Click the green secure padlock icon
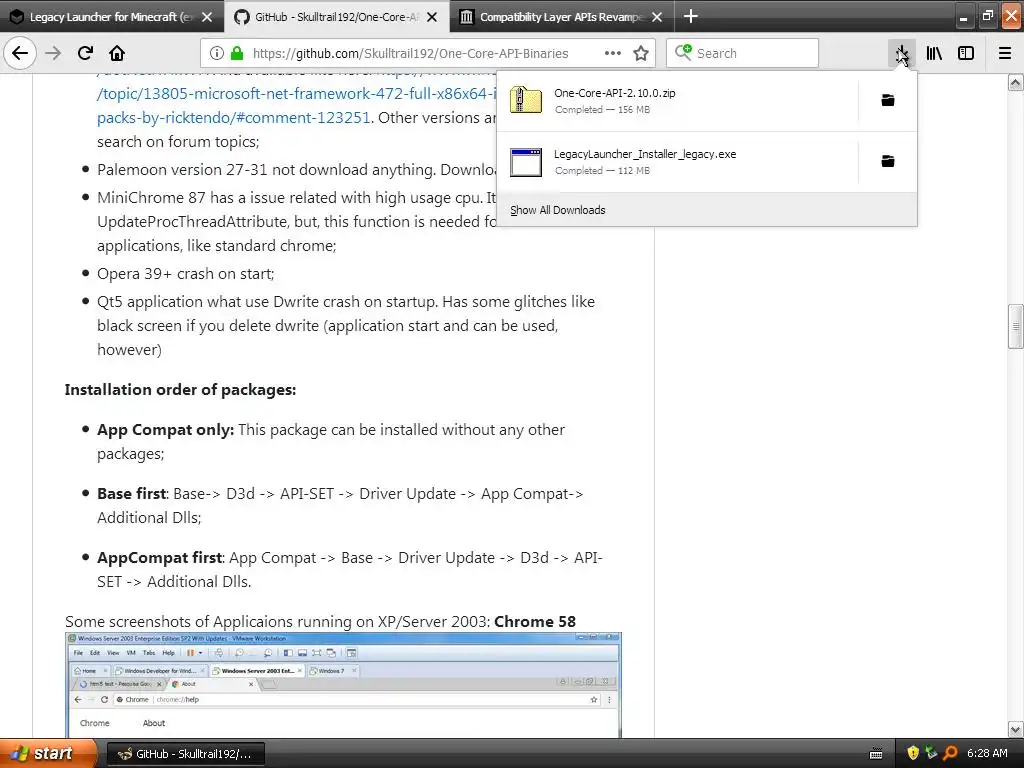 point(237,53)
